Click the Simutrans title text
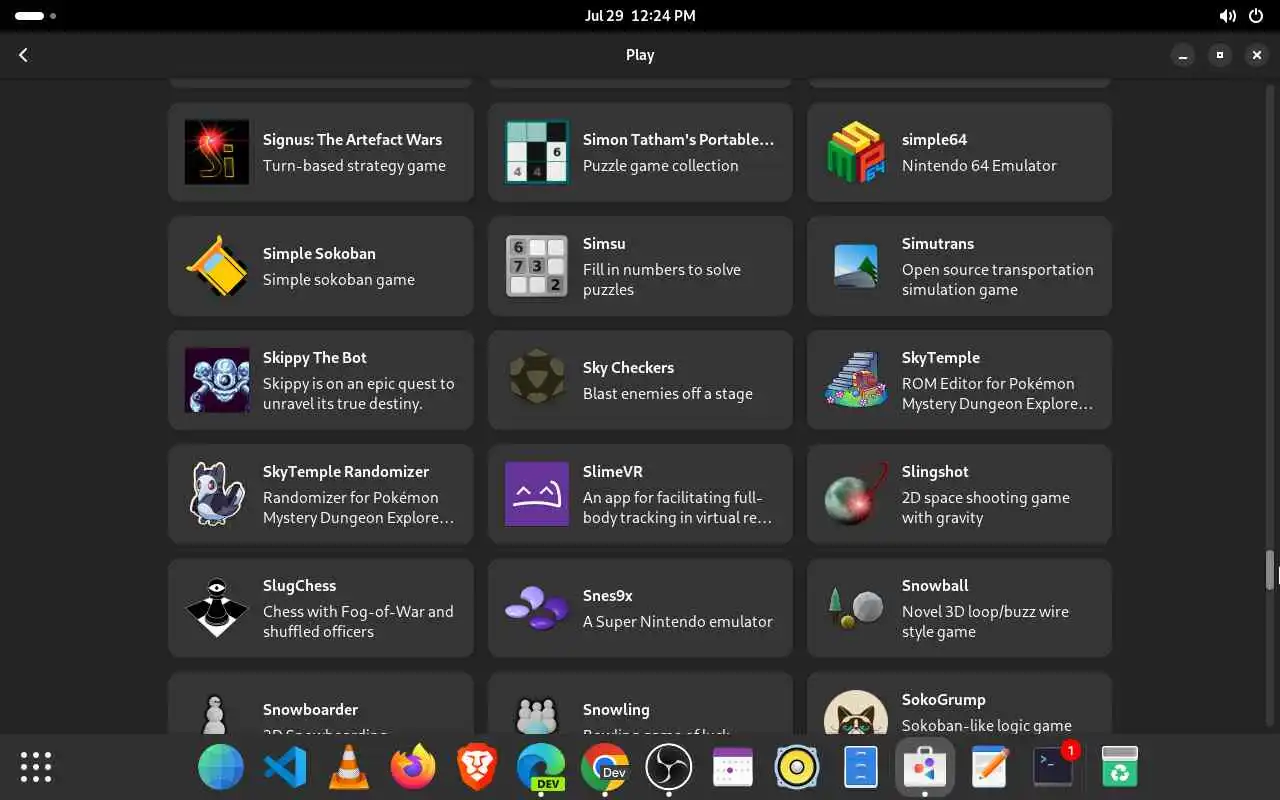 tap(937, 244)
